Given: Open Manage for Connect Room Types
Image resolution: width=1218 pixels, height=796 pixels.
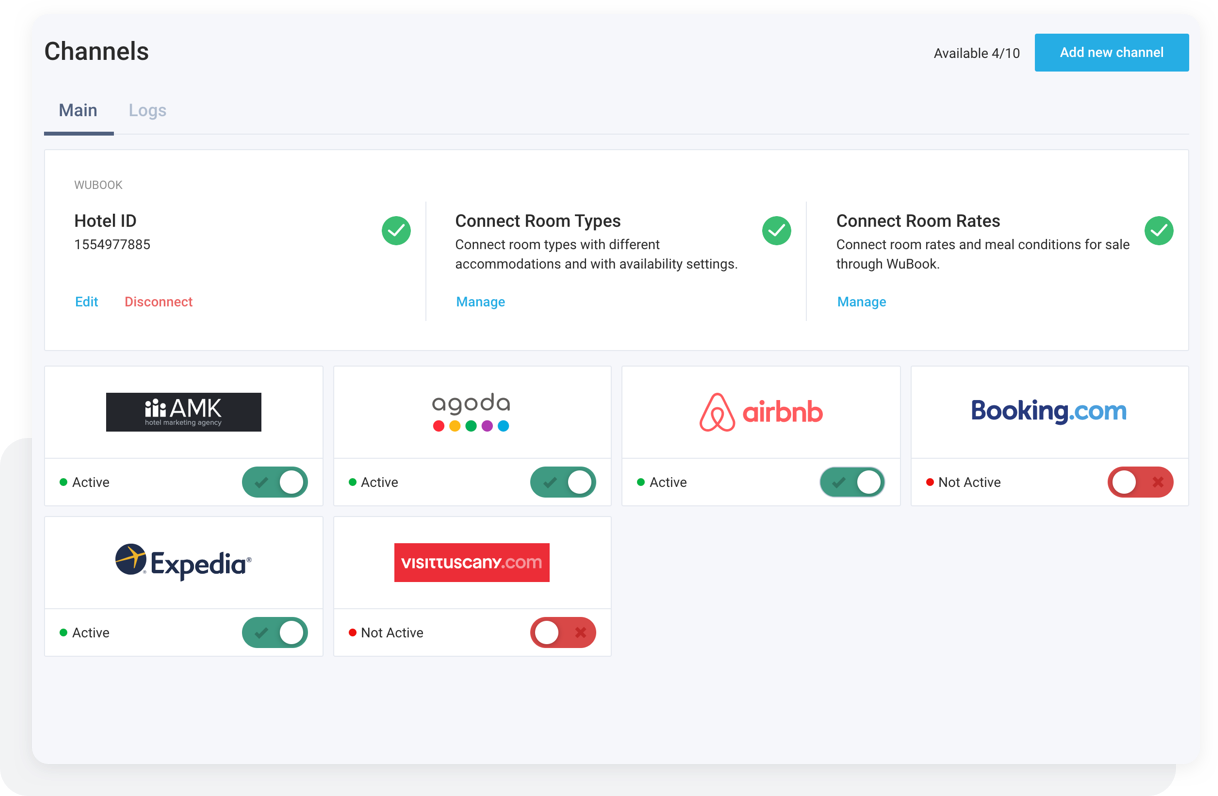Looking at the screenshot, I should (480, 301).
